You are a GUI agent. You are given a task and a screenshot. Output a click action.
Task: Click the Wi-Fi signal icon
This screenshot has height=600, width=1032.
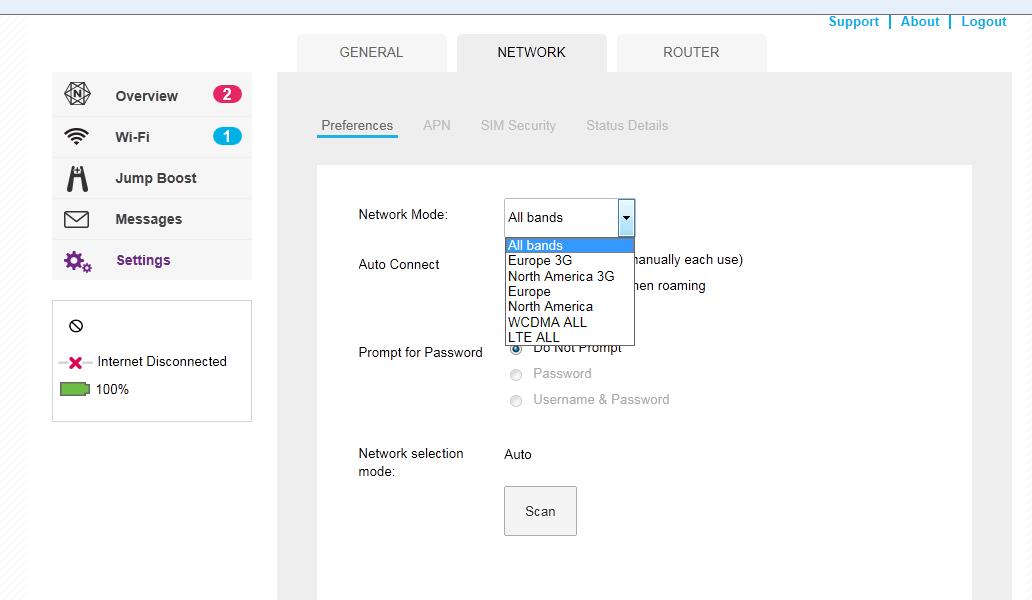(x=76, y=136)
